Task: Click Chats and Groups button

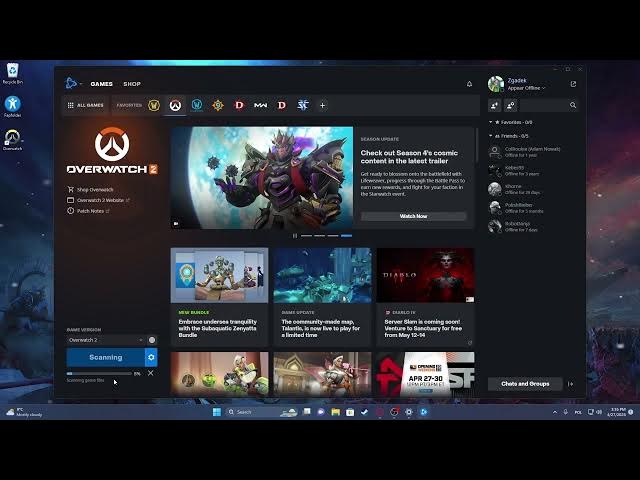Action: (525, 384)
